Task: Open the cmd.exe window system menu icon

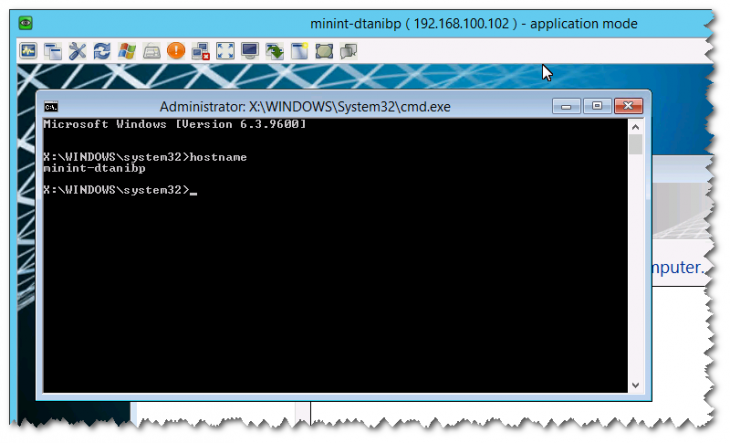Action: tap(51, 107)
